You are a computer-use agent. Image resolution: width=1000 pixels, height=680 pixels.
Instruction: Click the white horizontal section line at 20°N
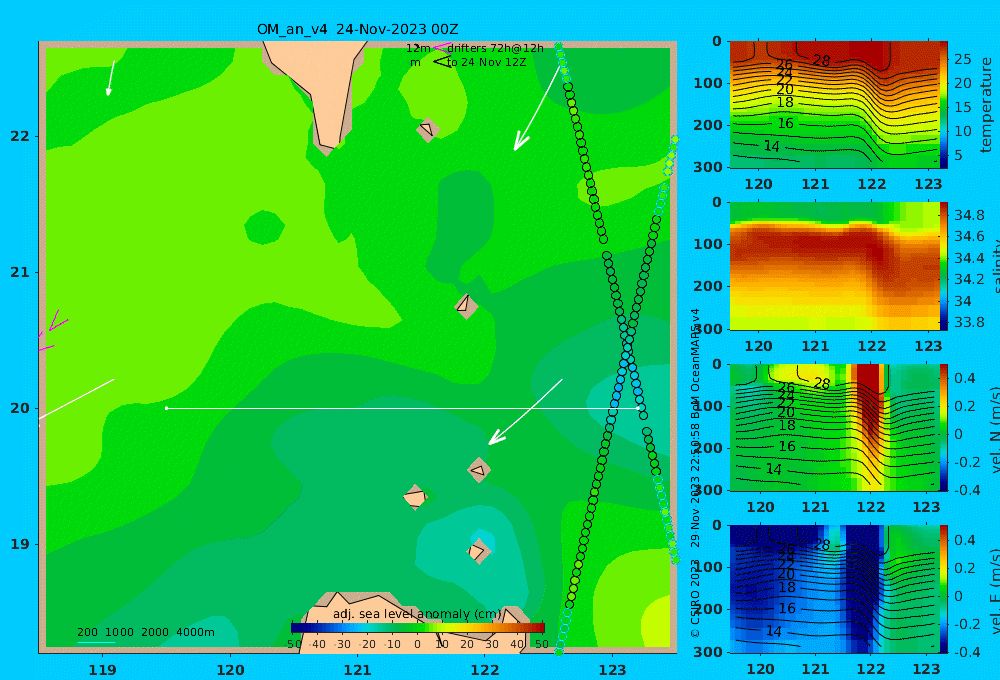[402, 408]
